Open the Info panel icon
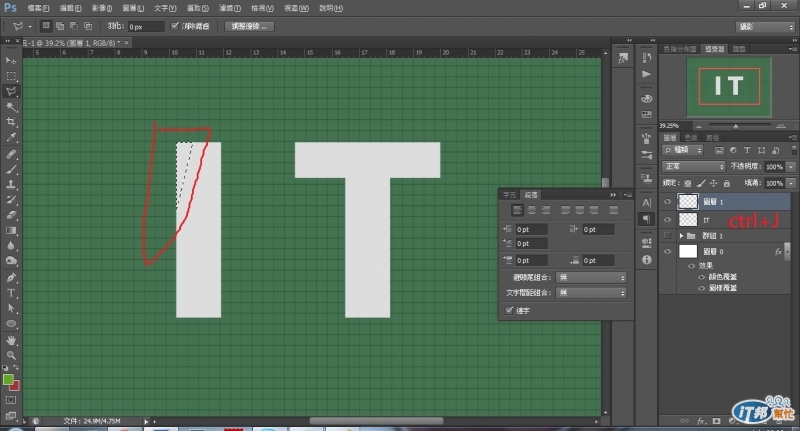 click(647, 260)
